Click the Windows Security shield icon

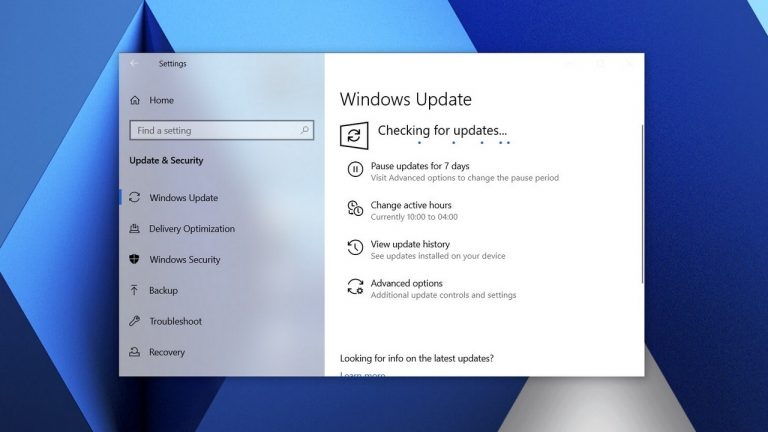pos(135,259)
